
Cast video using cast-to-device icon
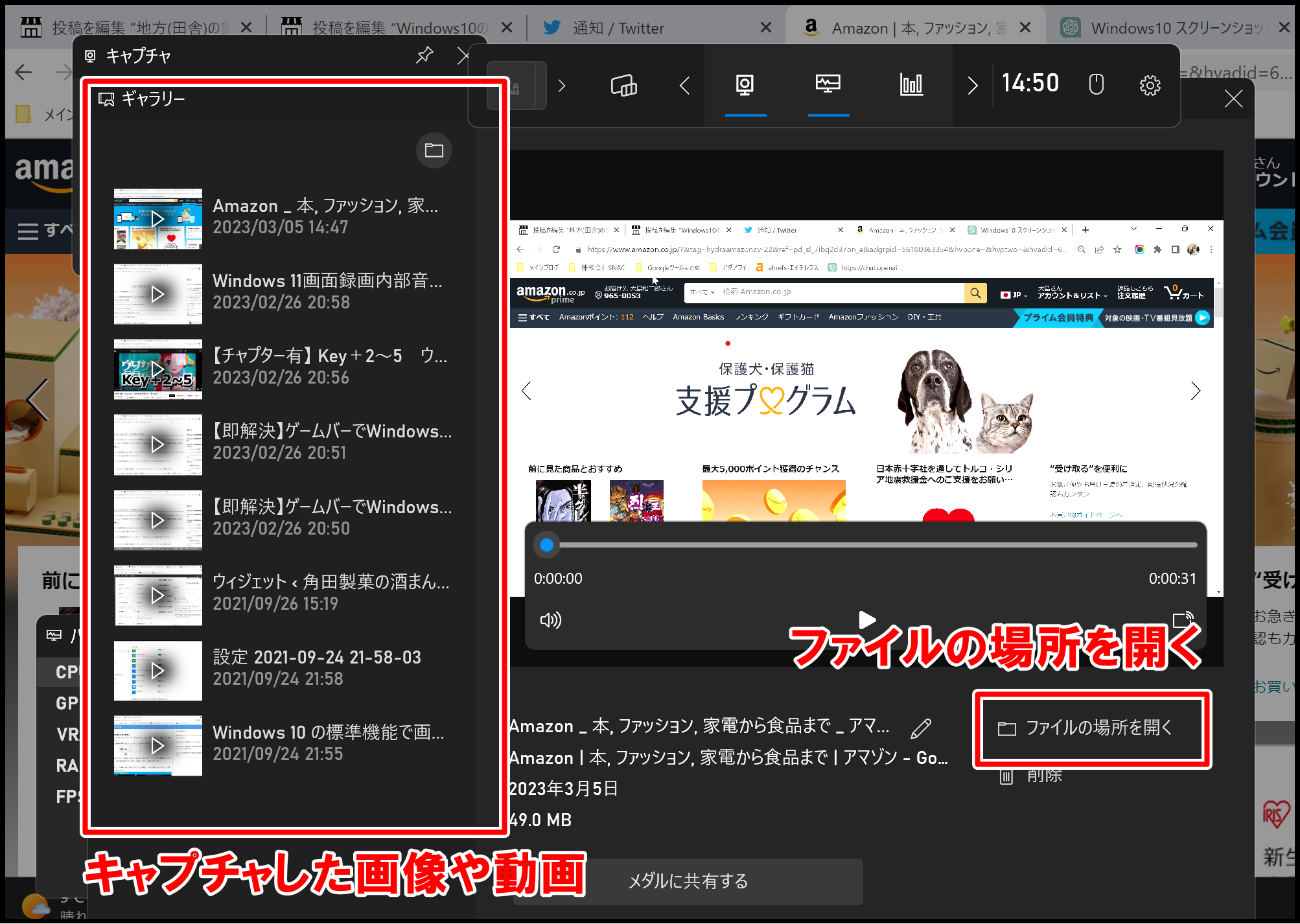(1183, 619)
